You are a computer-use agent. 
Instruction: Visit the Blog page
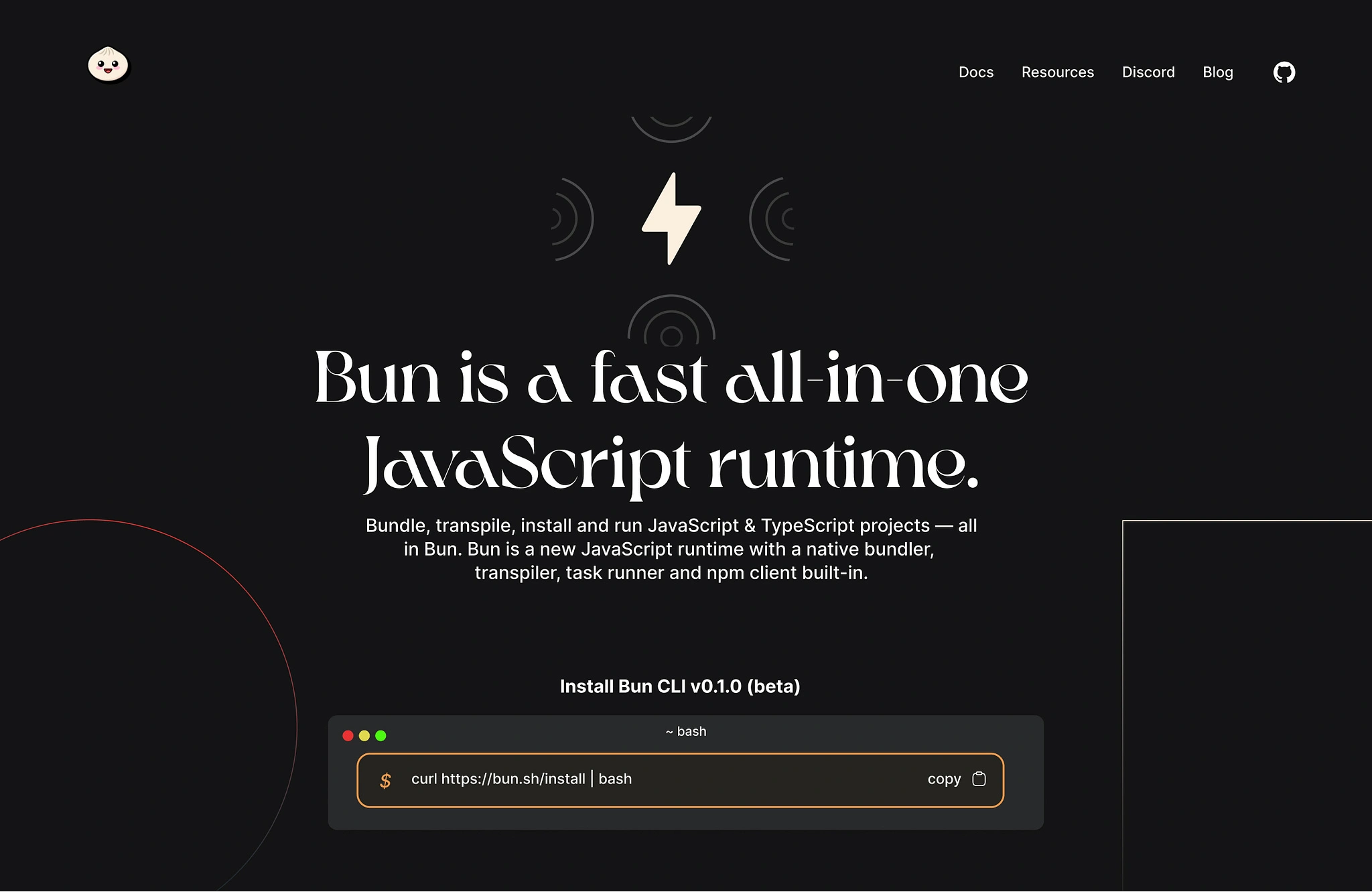coord(1217,72)
